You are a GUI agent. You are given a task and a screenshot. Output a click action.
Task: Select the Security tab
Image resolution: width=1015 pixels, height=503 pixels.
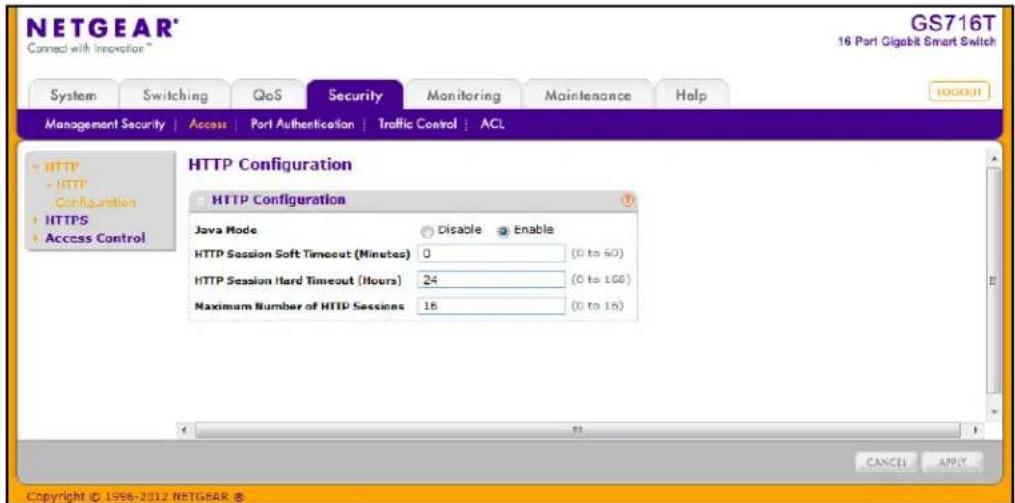[355, 96]
